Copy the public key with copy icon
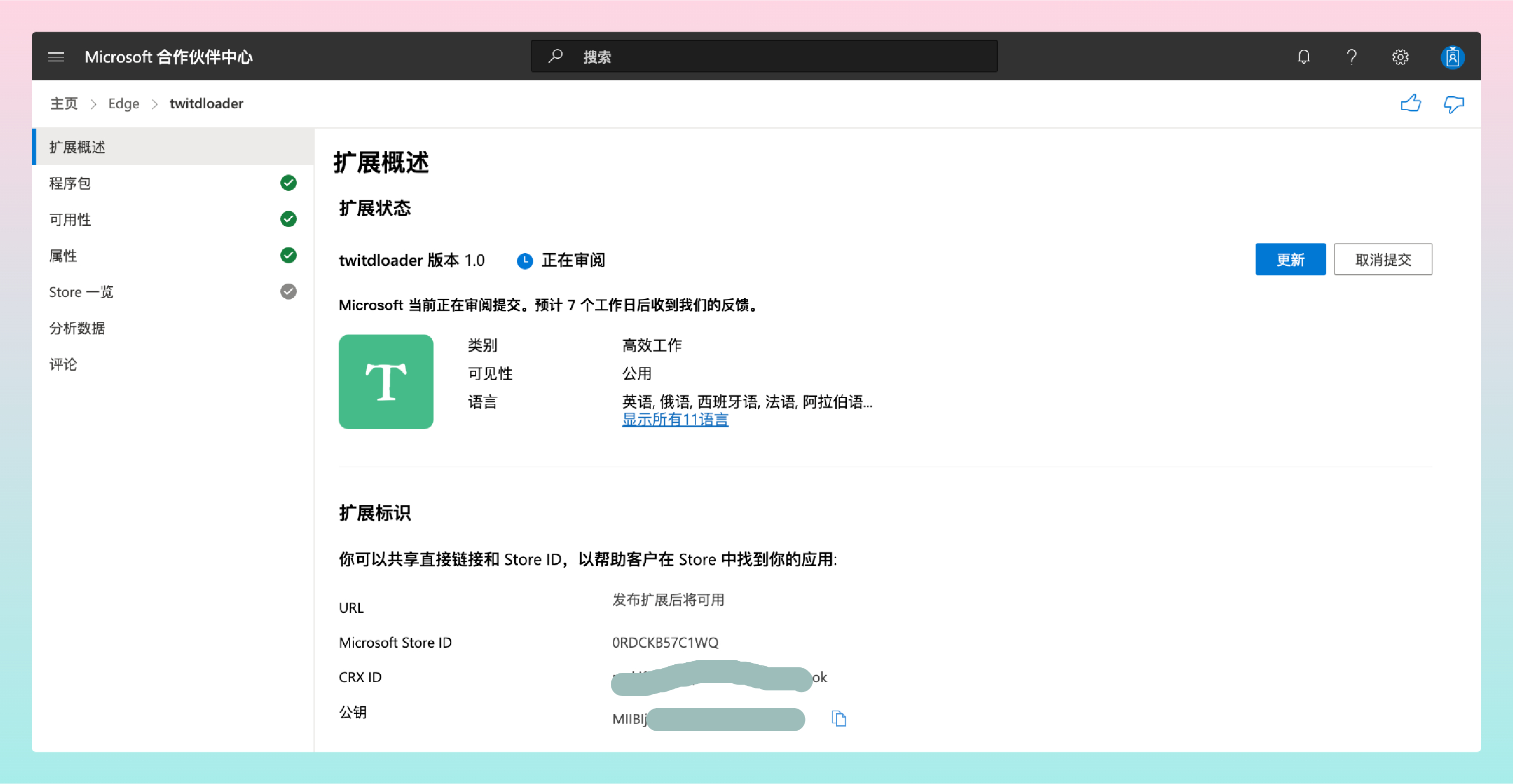Image resolution: width=1513 pixels, height=784 pixels. 838,718
